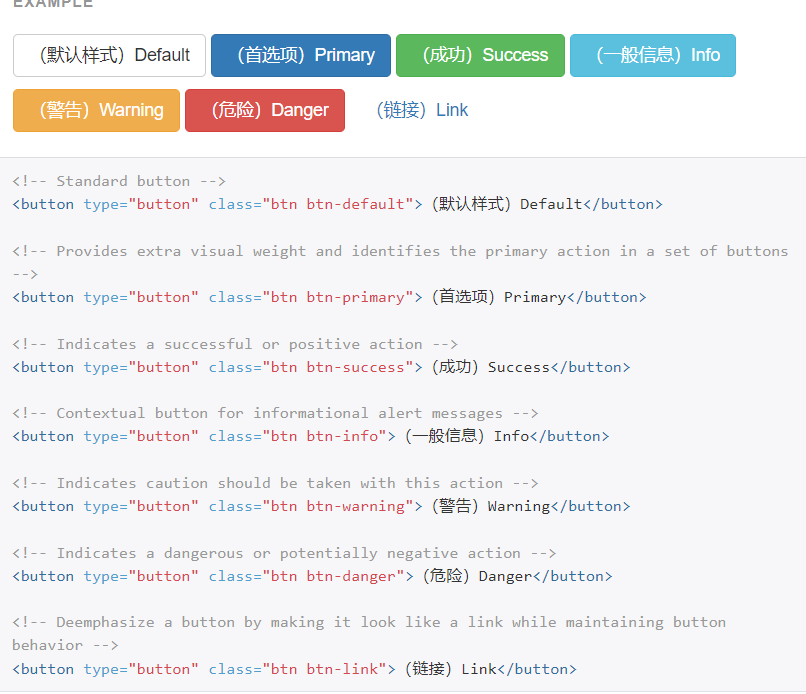Click the 'Provides extra visual weight' comment
Screen dimensions: 806x694
tap(400, 263)
